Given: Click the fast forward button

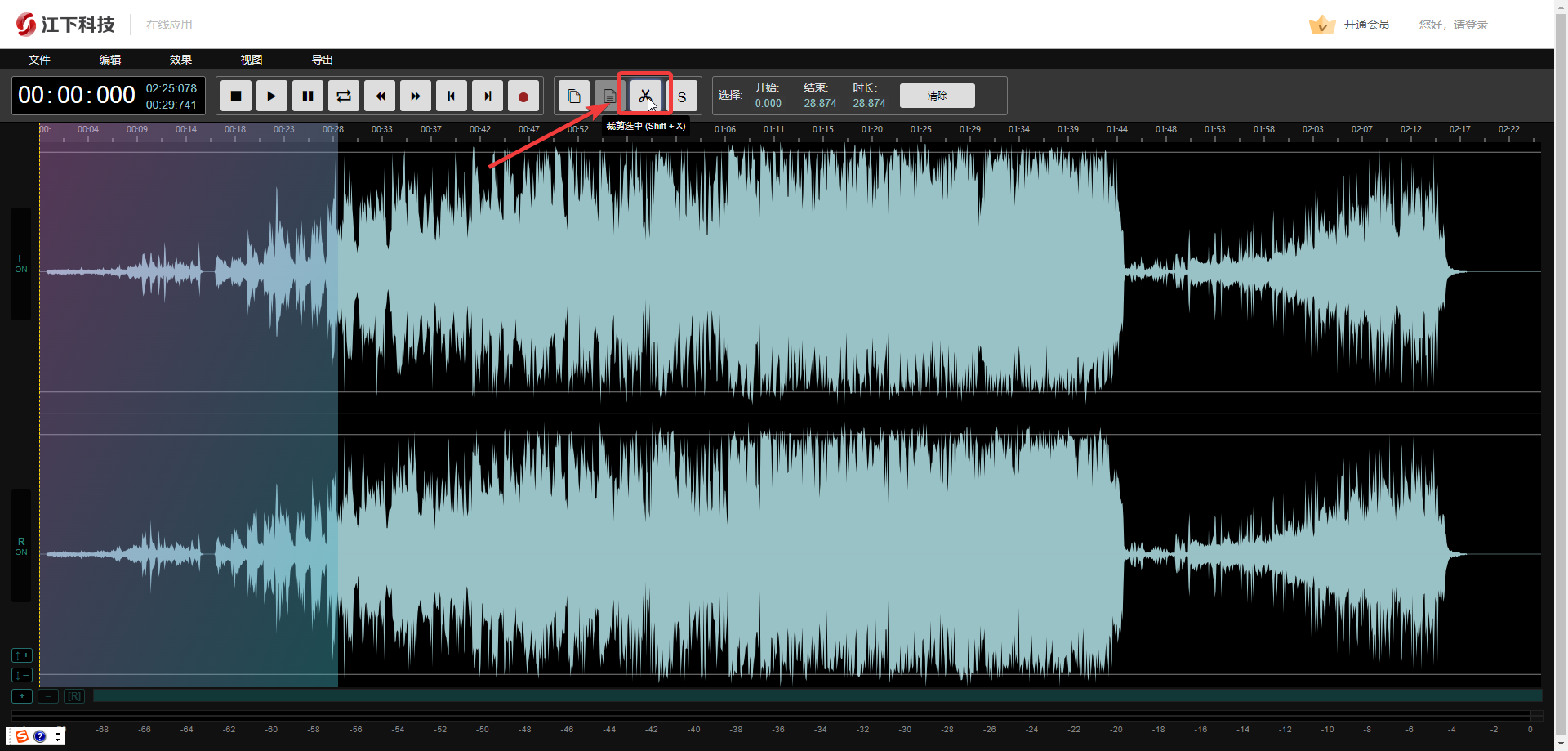Looking at the screenshot, I should coord(416,96).
